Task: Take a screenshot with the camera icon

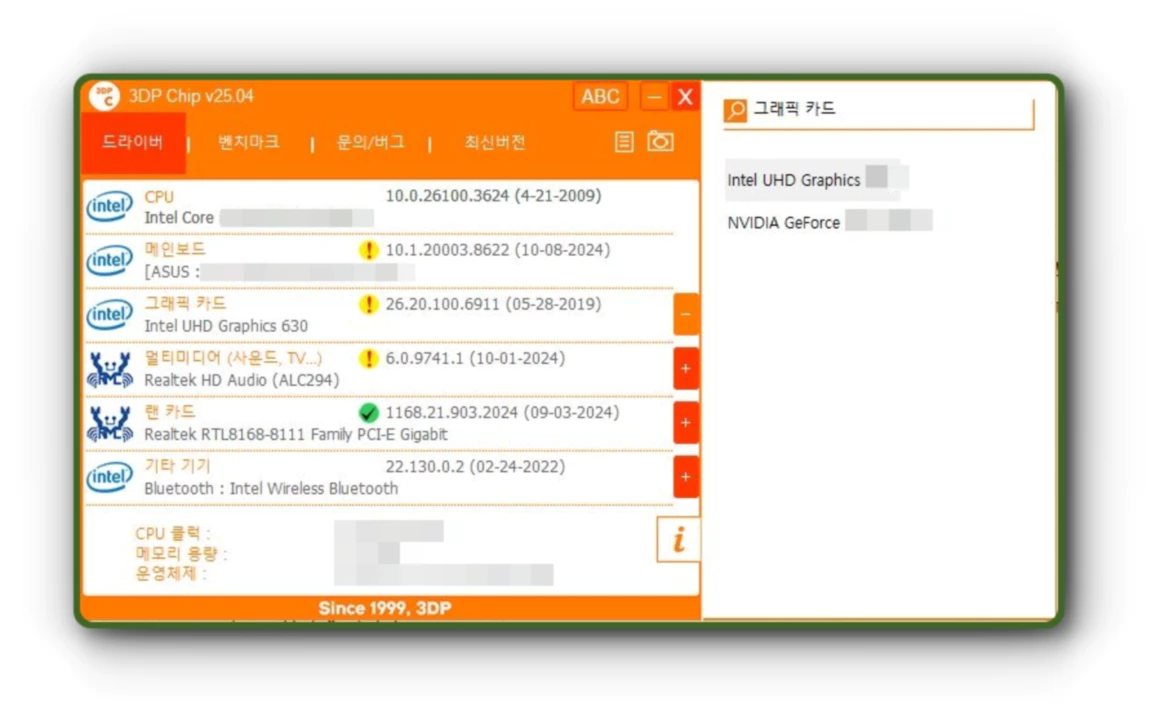Action: 661,141
